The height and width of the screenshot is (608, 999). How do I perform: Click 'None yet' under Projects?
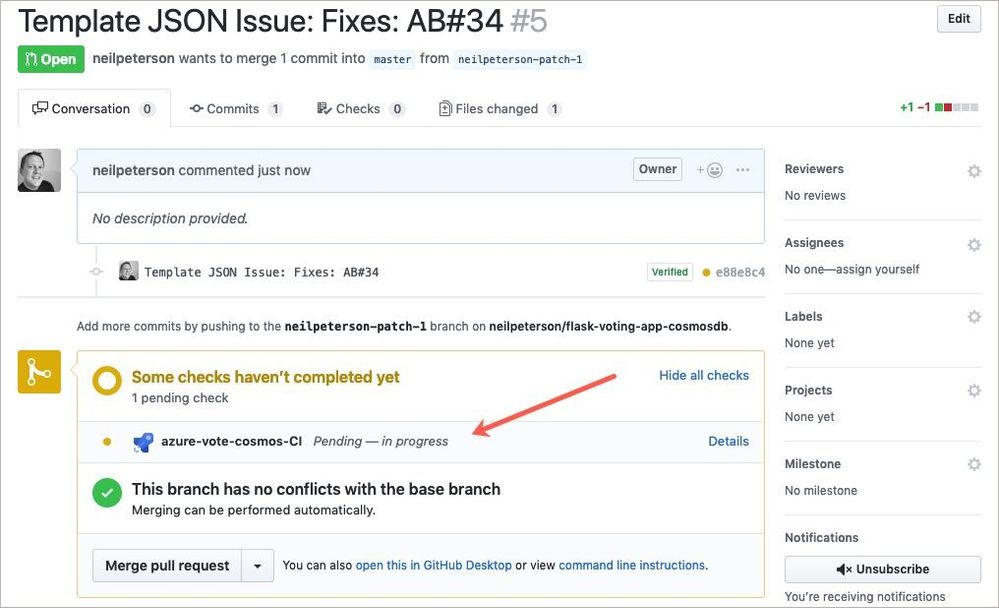click(809, 417)
